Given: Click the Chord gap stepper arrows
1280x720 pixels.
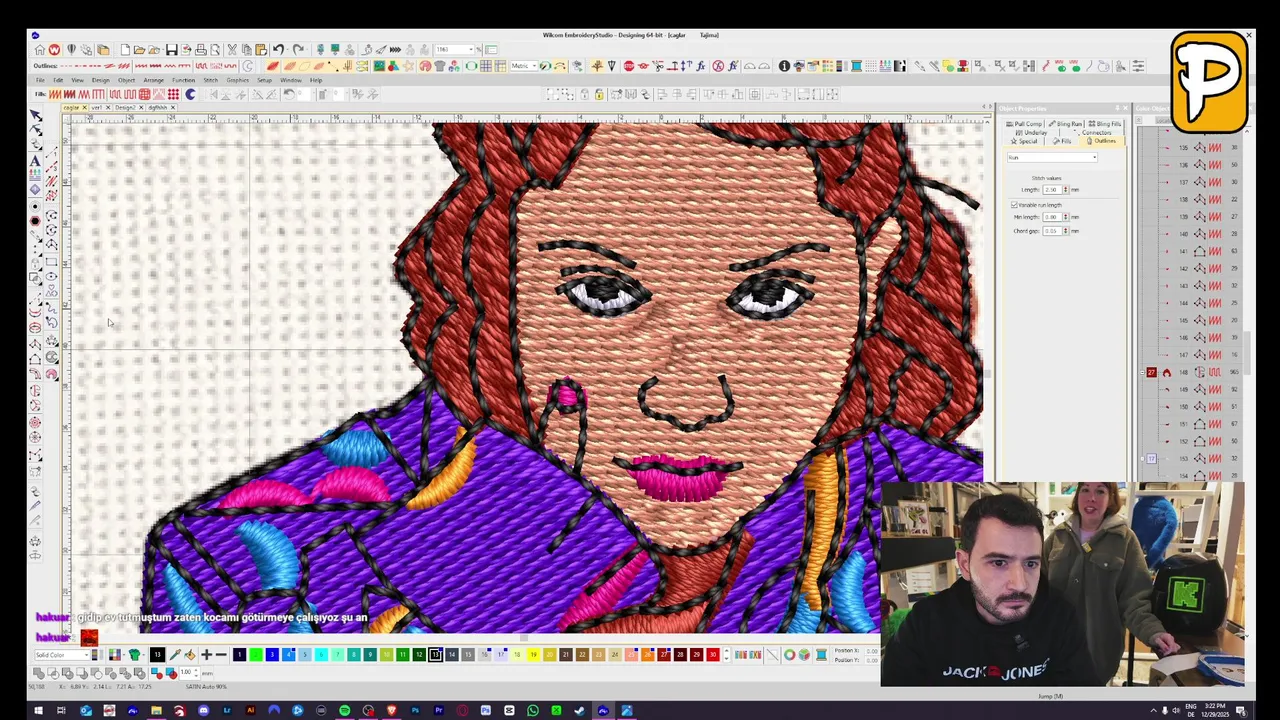Looking at the screenshot, I should [1066, 231].
